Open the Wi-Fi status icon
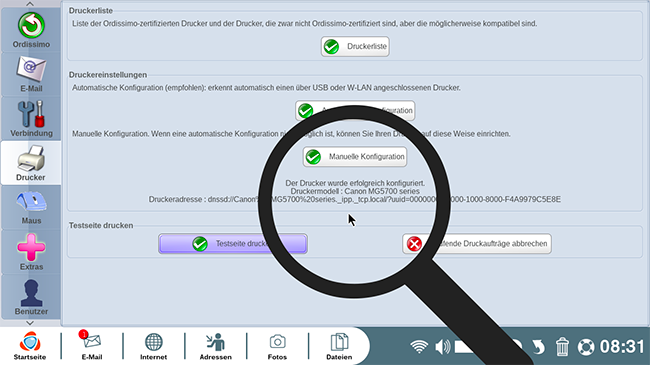This screenshot has width=650, height=365. (x=419, y=346)
